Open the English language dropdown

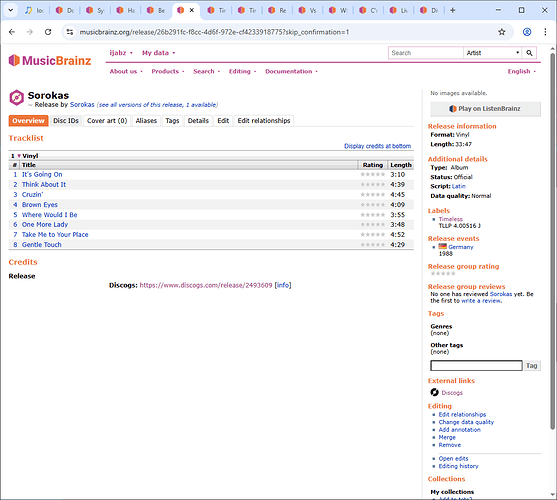tap(521, 71)
